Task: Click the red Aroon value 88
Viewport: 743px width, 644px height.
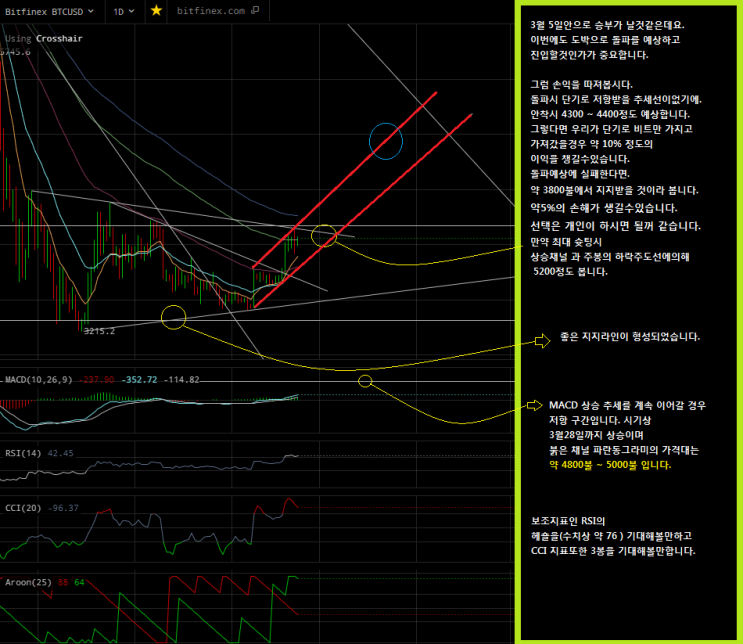Action: [63, 582]
